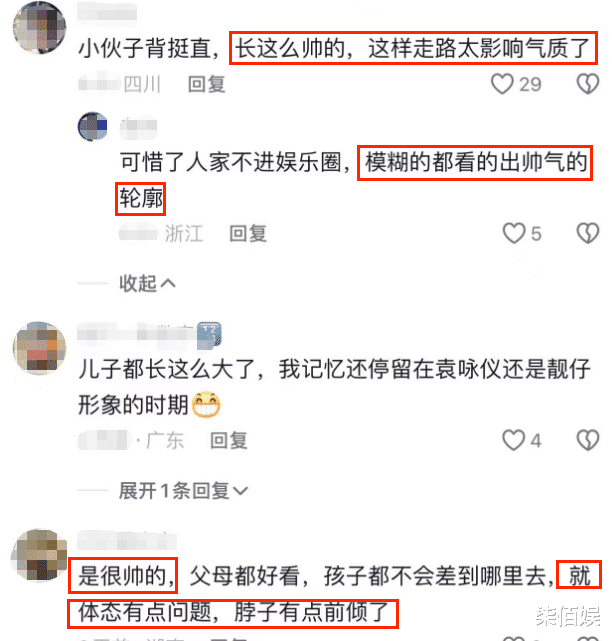Like the Zhejiang reply with 5 likes

513,233
